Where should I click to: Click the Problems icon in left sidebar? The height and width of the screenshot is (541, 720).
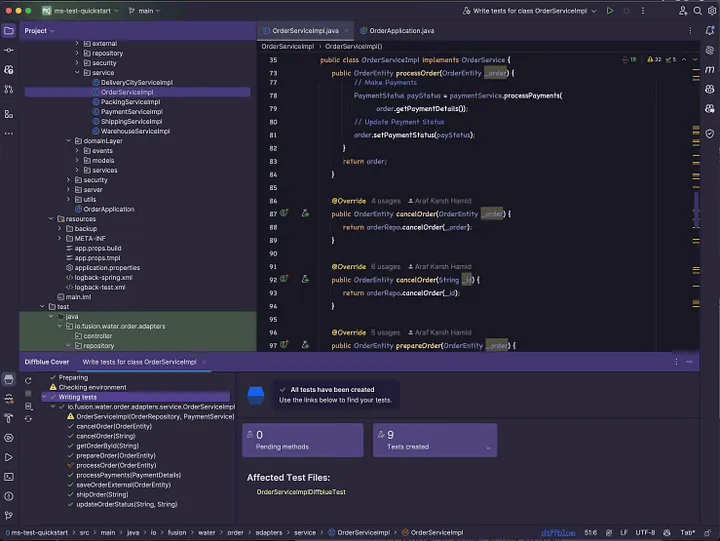(9, 495)
